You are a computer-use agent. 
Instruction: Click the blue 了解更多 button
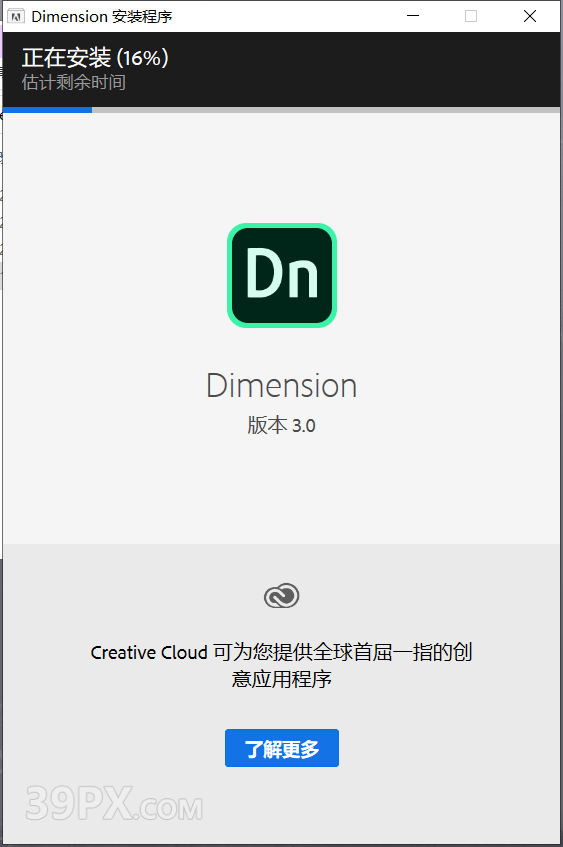[x=282, y=748]
